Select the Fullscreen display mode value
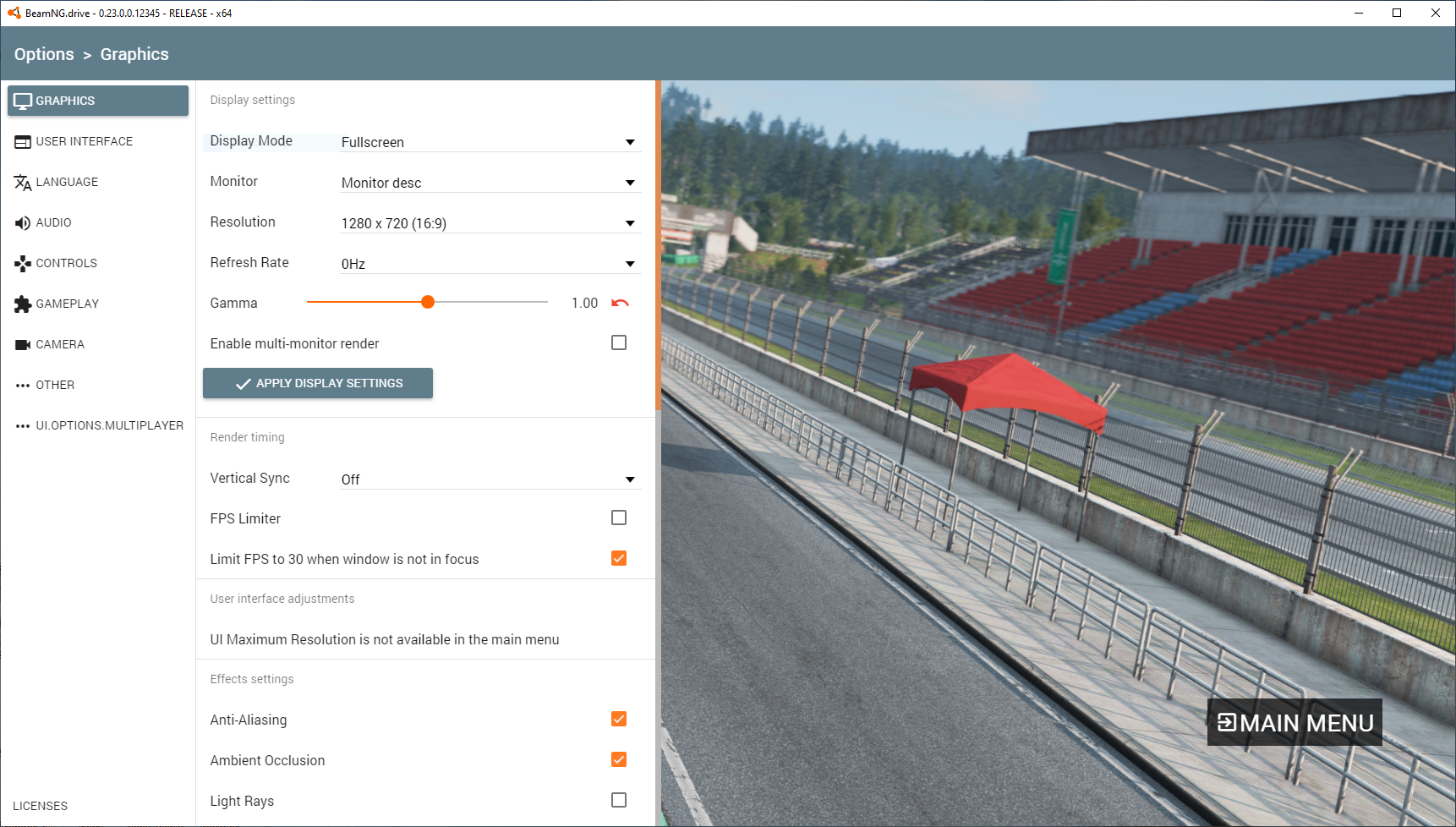 pyautogui.click(x=373, y=142)
